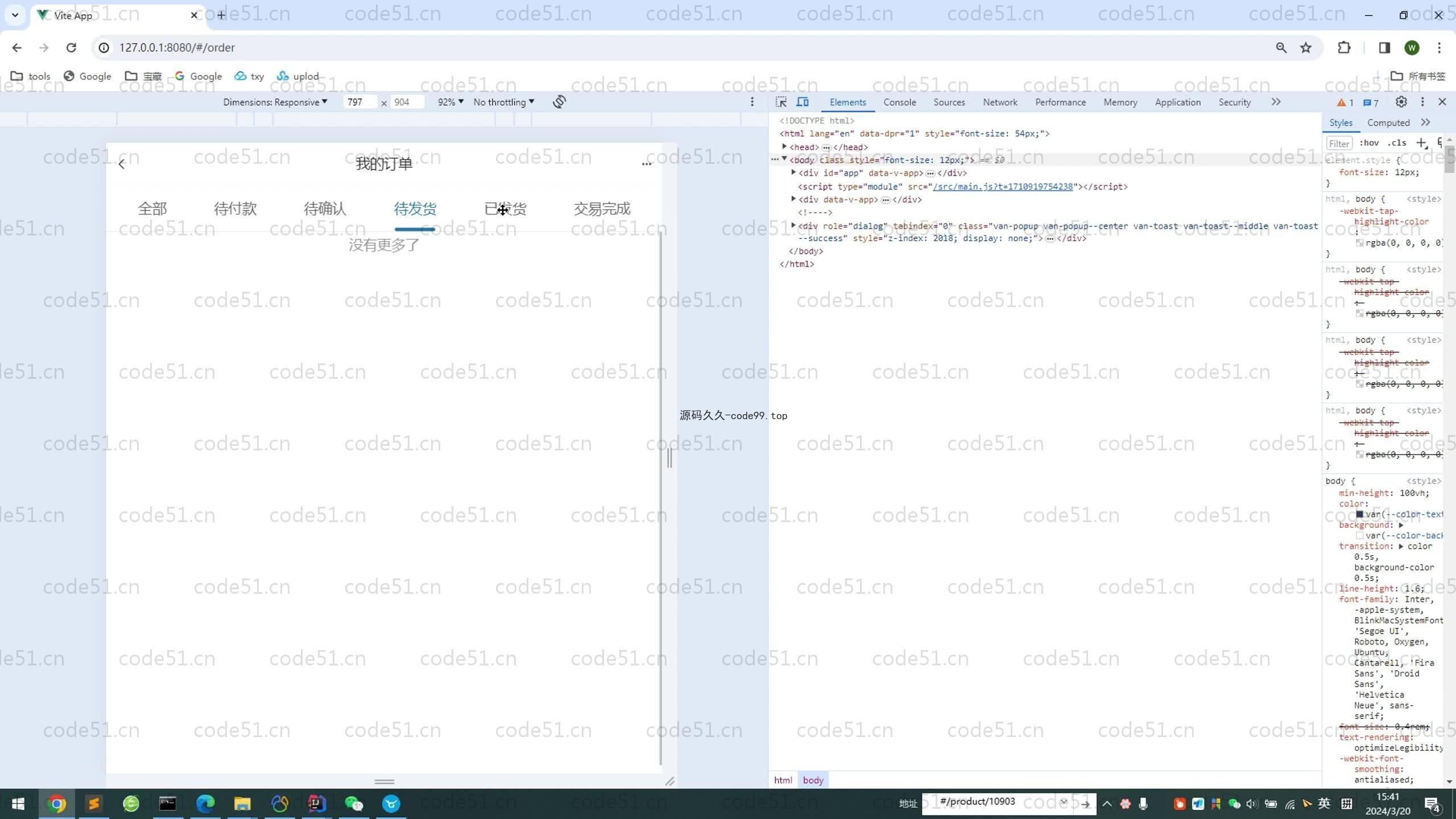Select the 待付款 orders tab

click(x=235, y=209)
